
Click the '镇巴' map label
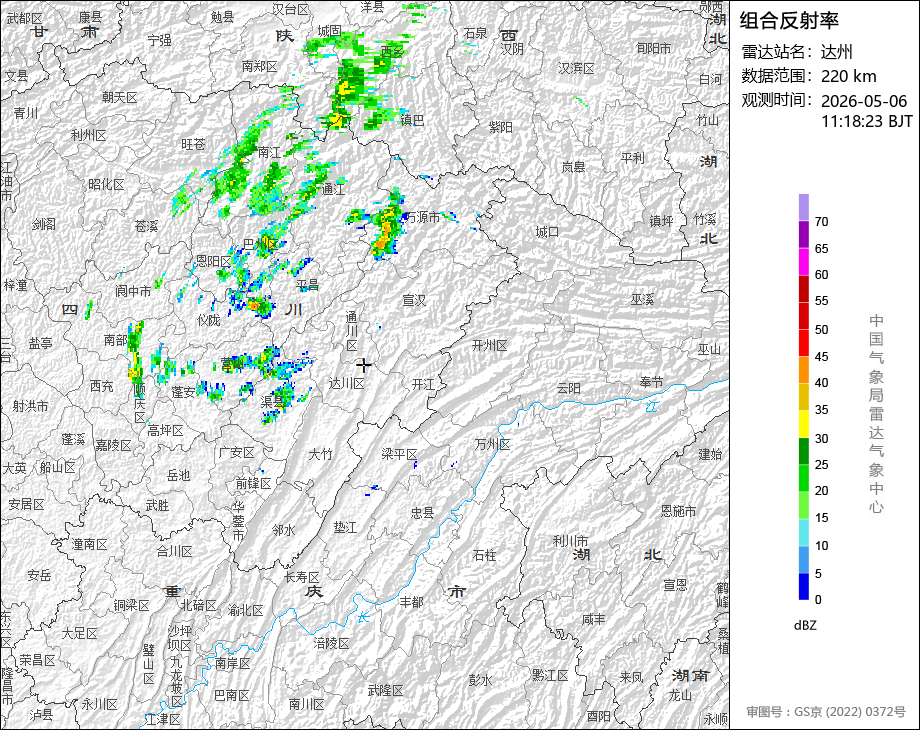coord(412,120)
